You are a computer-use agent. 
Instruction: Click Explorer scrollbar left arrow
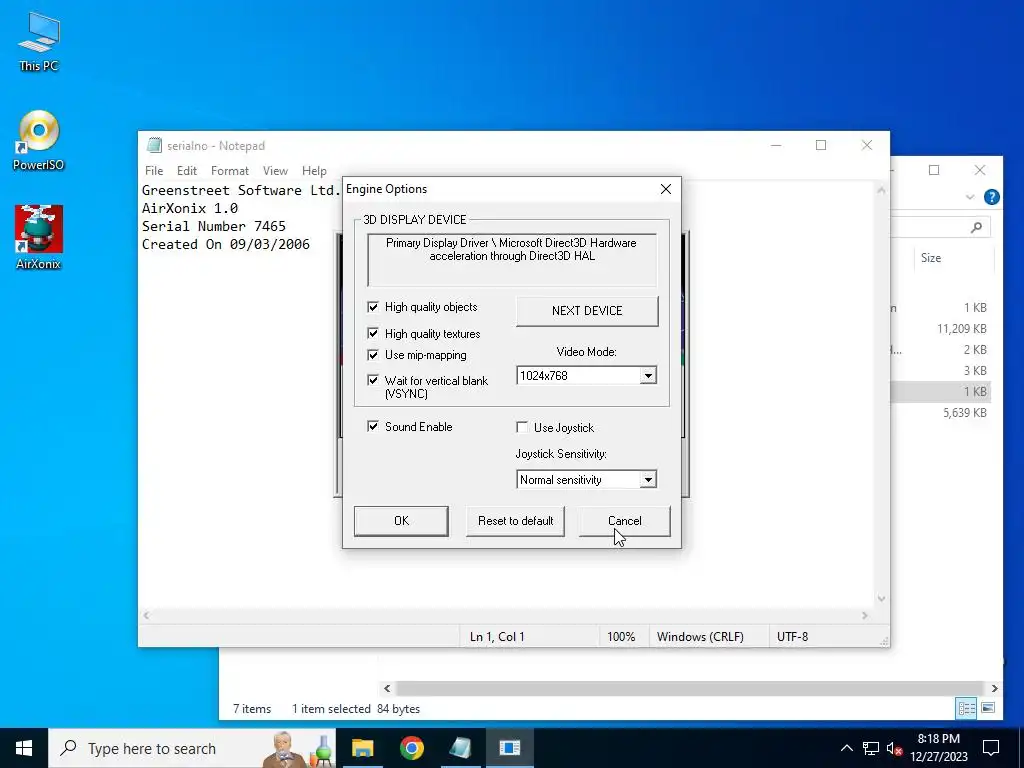pyautogui.click(x=387, y=688)
